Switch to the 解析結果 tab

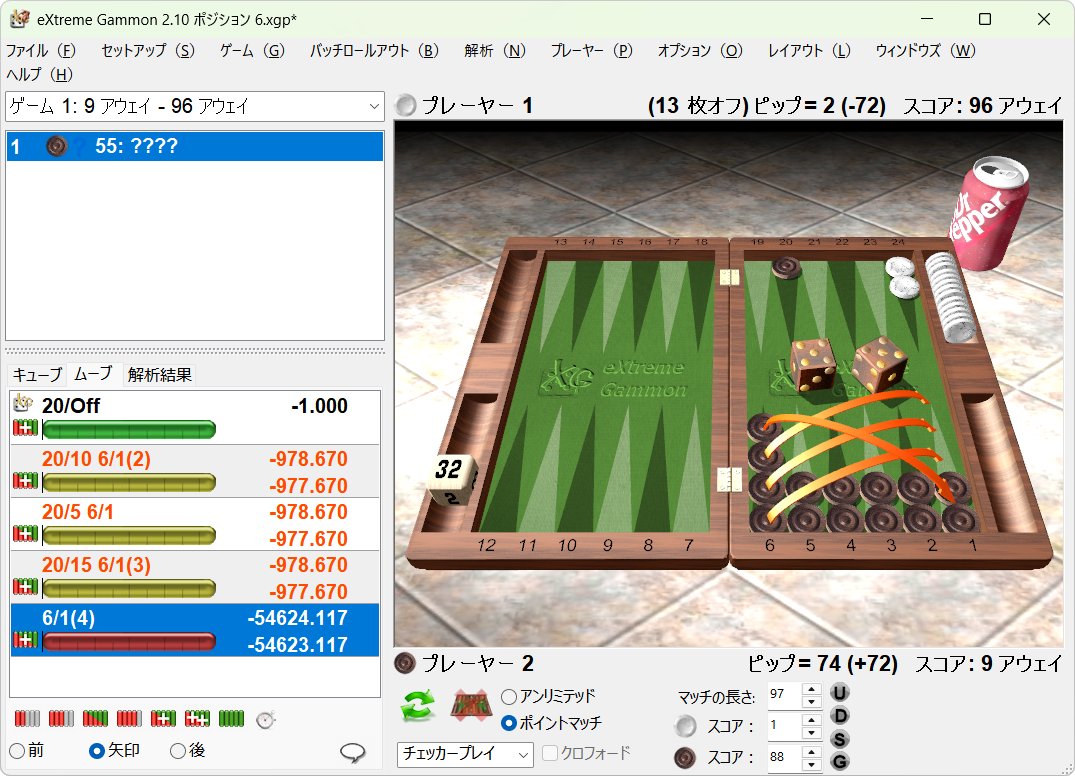(x=159, y=374)
